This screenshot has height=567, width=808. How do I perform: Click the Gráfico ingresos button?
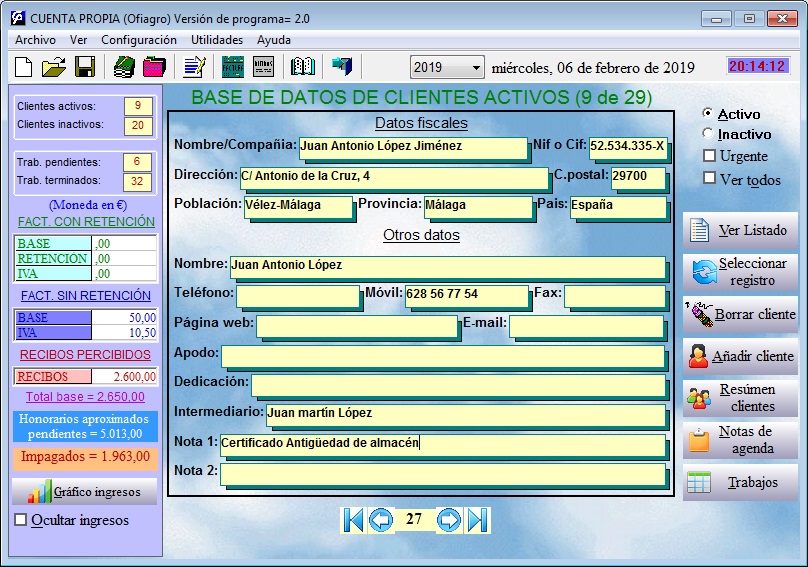coord(84,492)
